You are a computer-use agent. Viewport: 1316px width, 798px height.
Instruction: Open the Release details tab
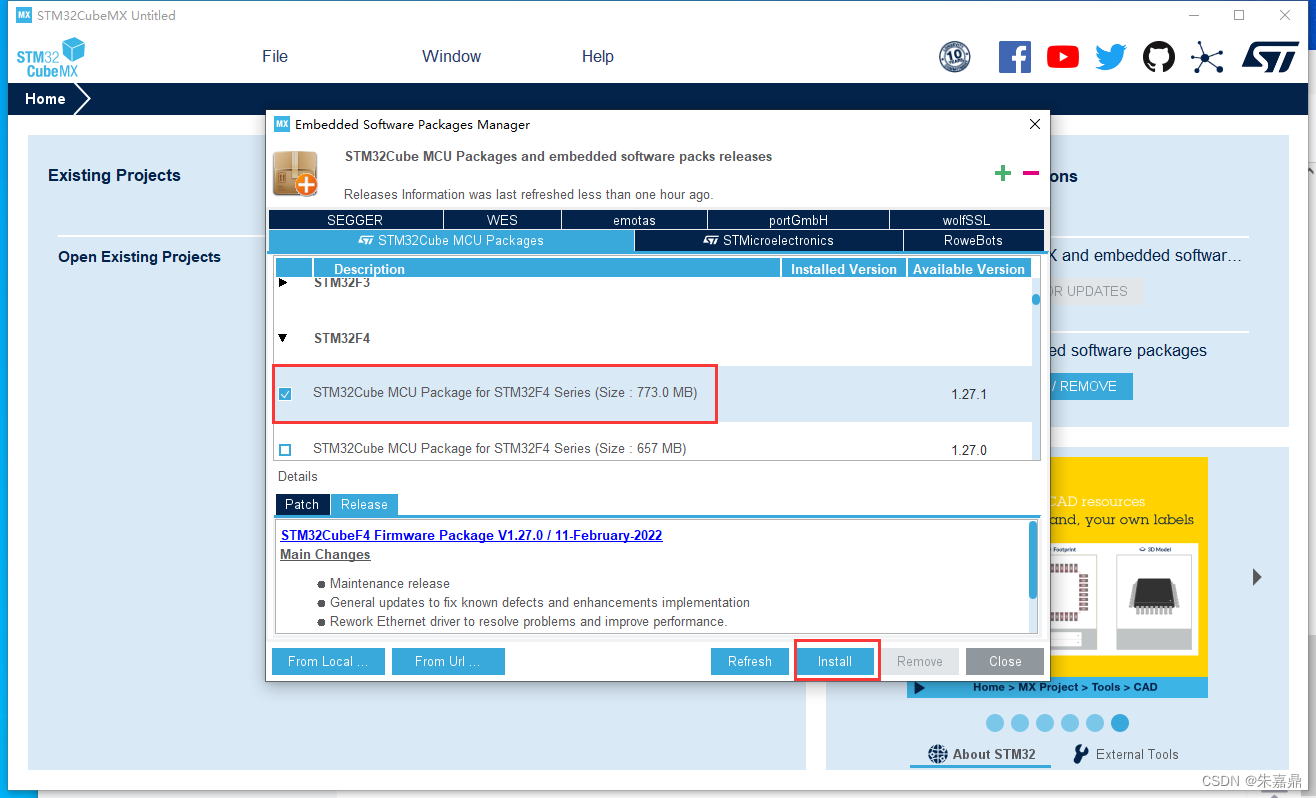coord(364,504)
